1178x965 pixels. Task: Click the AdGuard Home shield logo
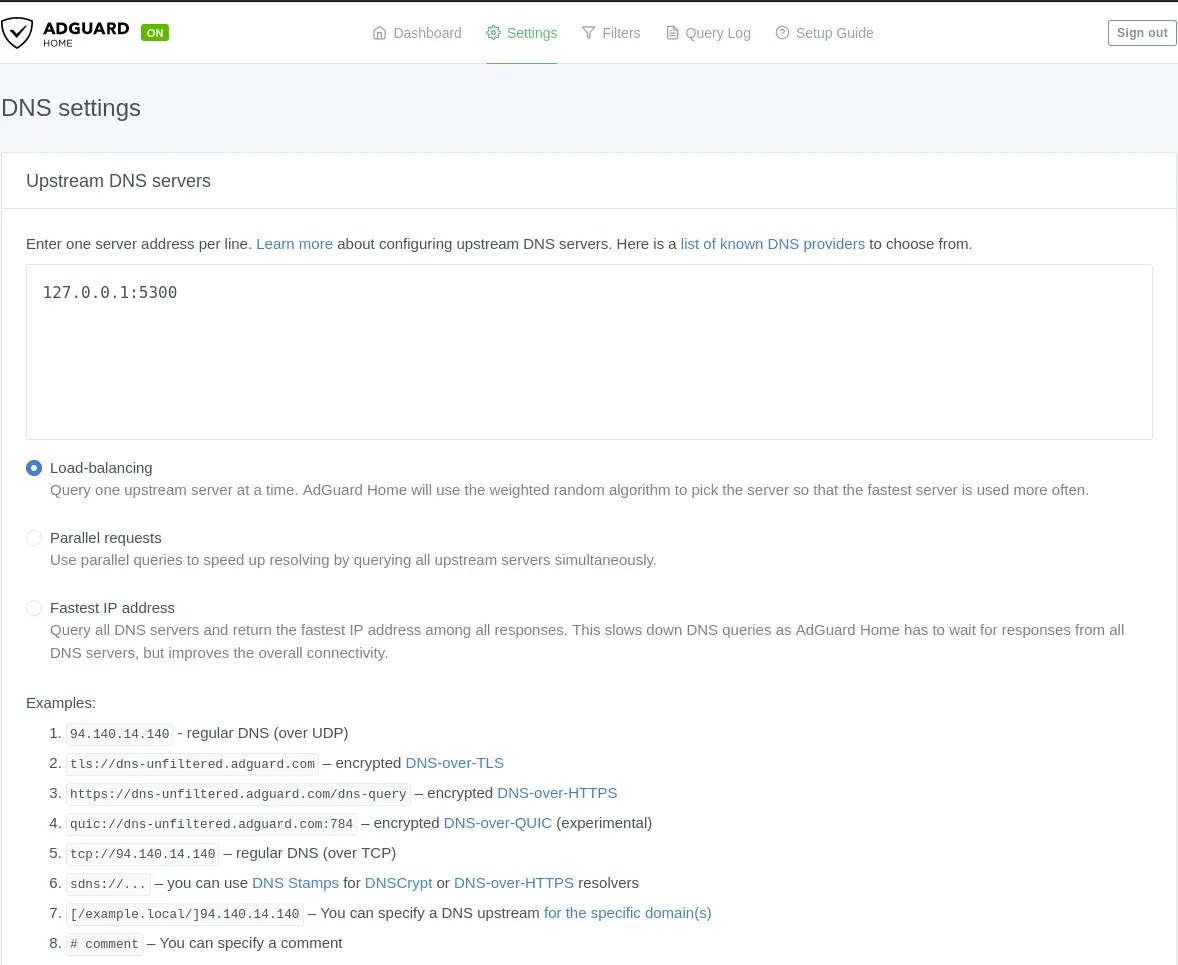tap(18, 33)
